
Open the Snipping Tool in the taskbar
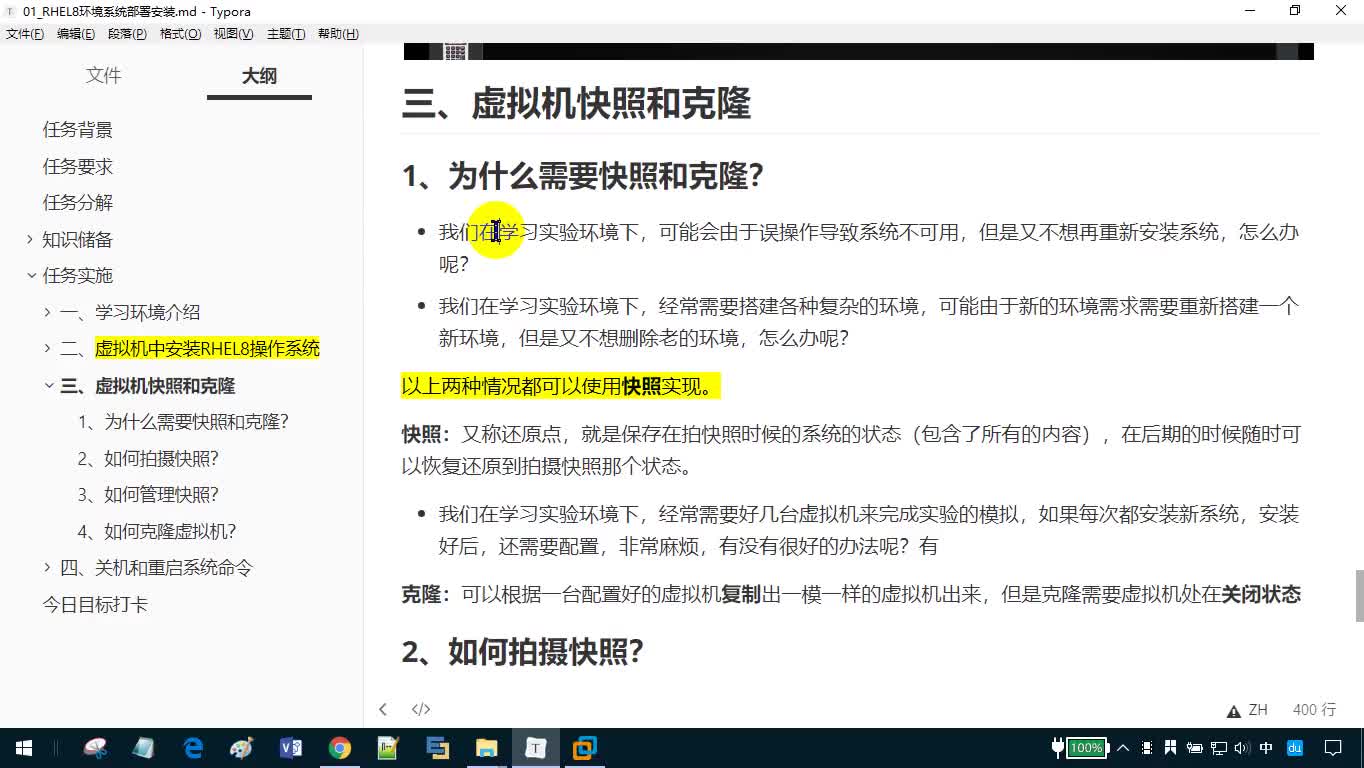pyautogui.click(x=95, y=747)
